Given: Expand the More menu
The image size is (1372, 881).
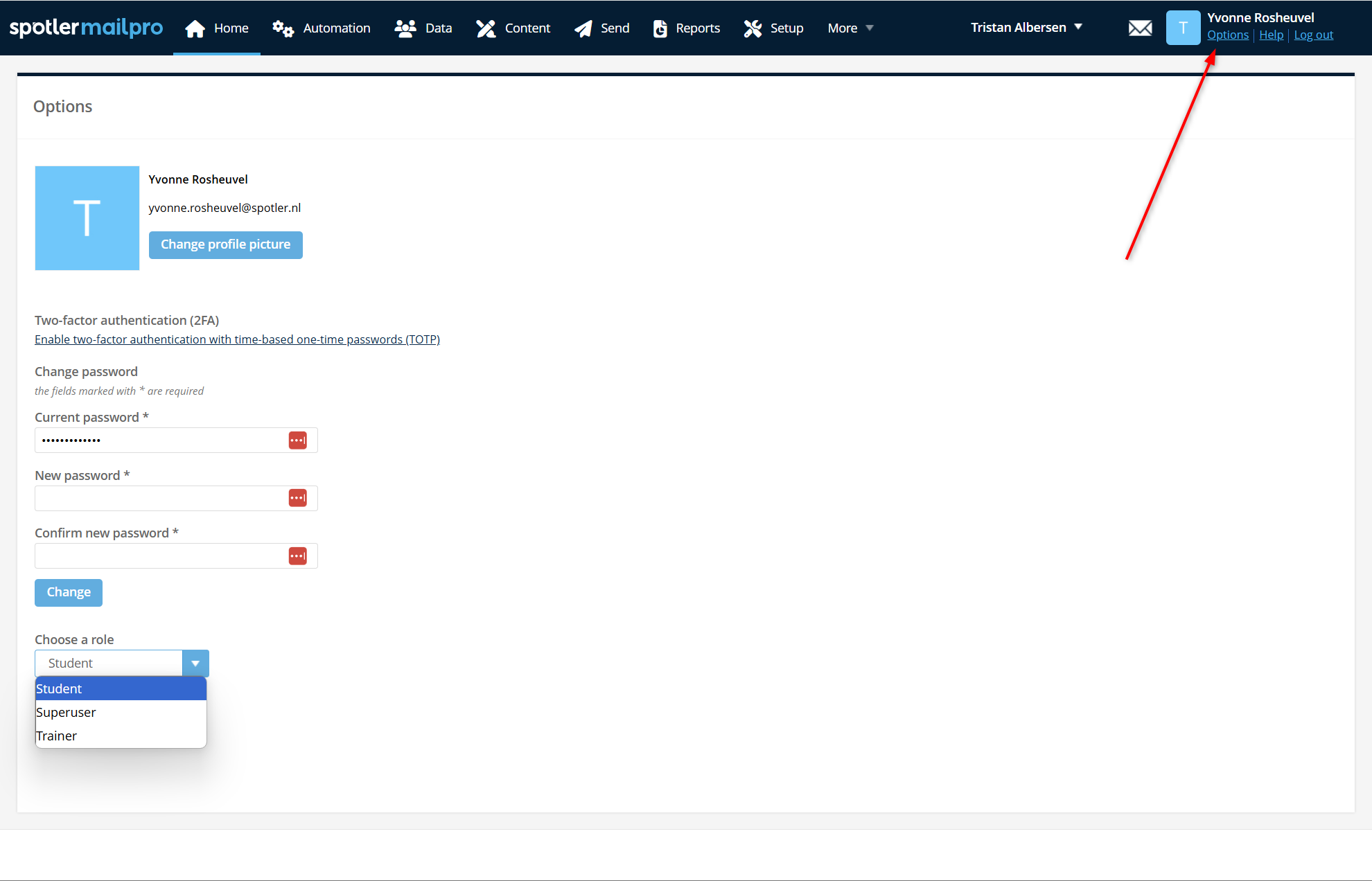Looking at the screenshot, I should click(x=850, y=28).
